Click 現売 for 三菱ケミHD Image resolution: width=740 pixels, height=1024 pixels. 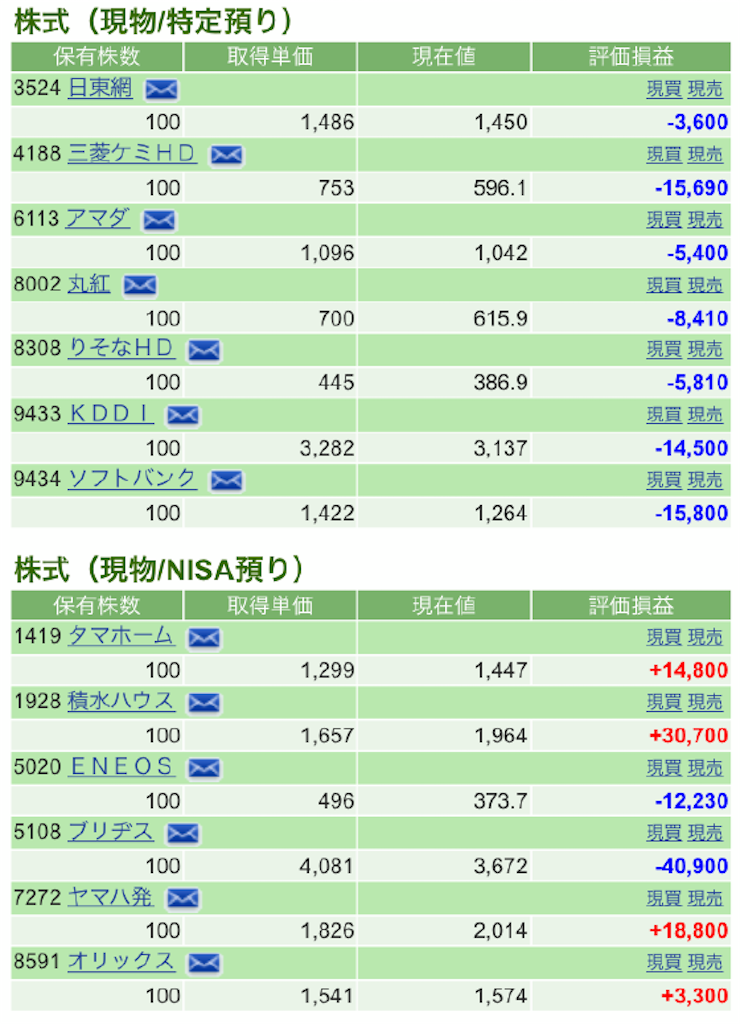[705, 155]
